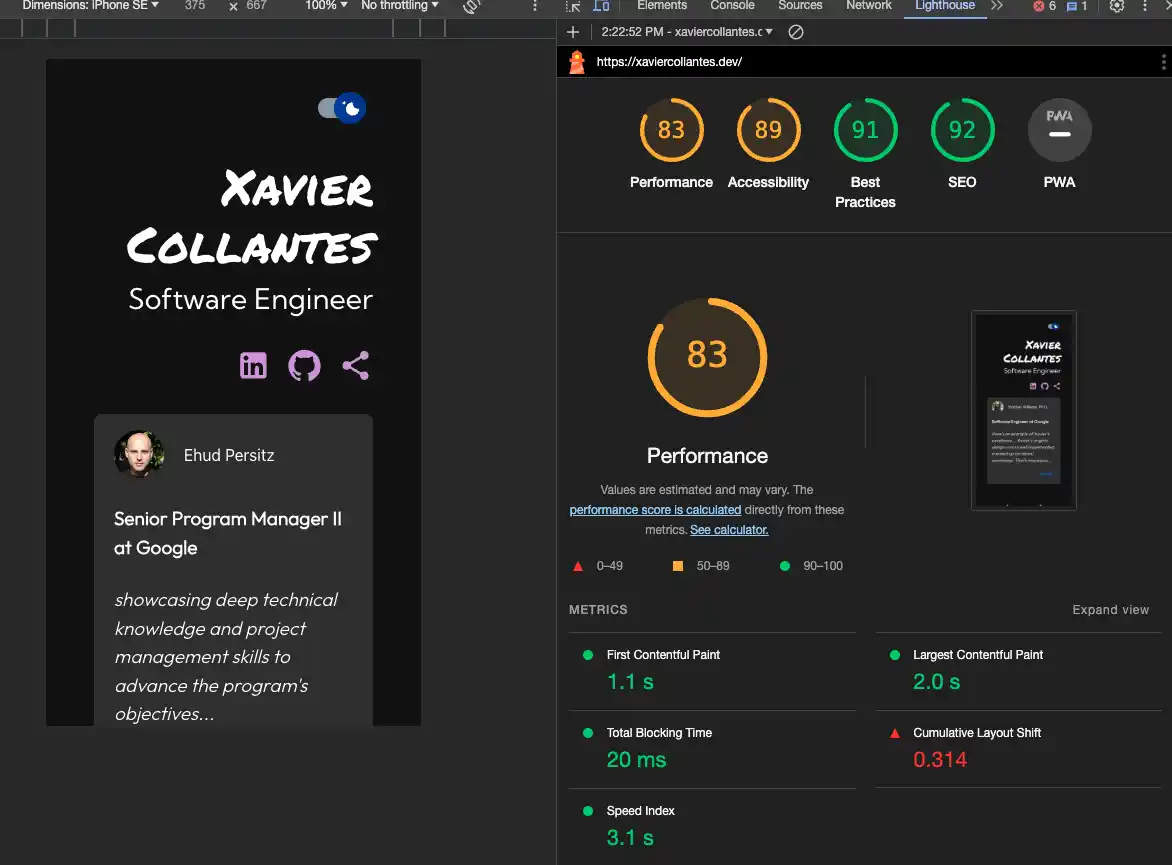1172x865 pixels.
Task: Click the red error count indicator
Action: pos(1045,6)
